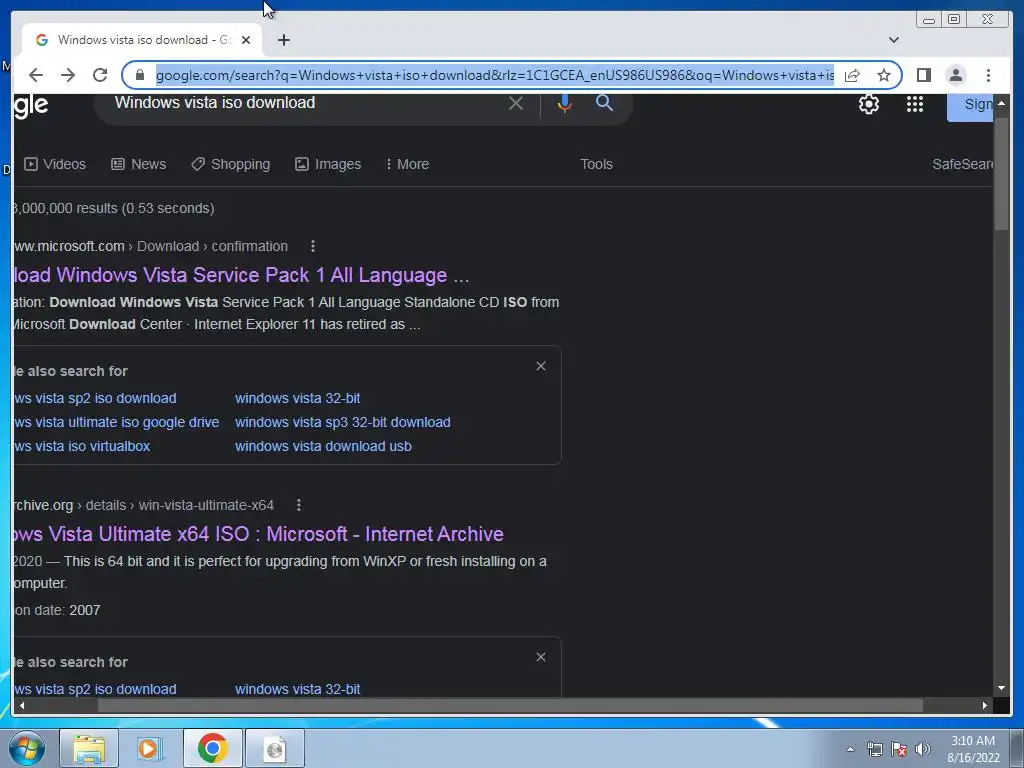1024x768 pixels.
Task: Click the search box containing Windows vista iso download
Action: pyautogui.click(x=307, y=103)
